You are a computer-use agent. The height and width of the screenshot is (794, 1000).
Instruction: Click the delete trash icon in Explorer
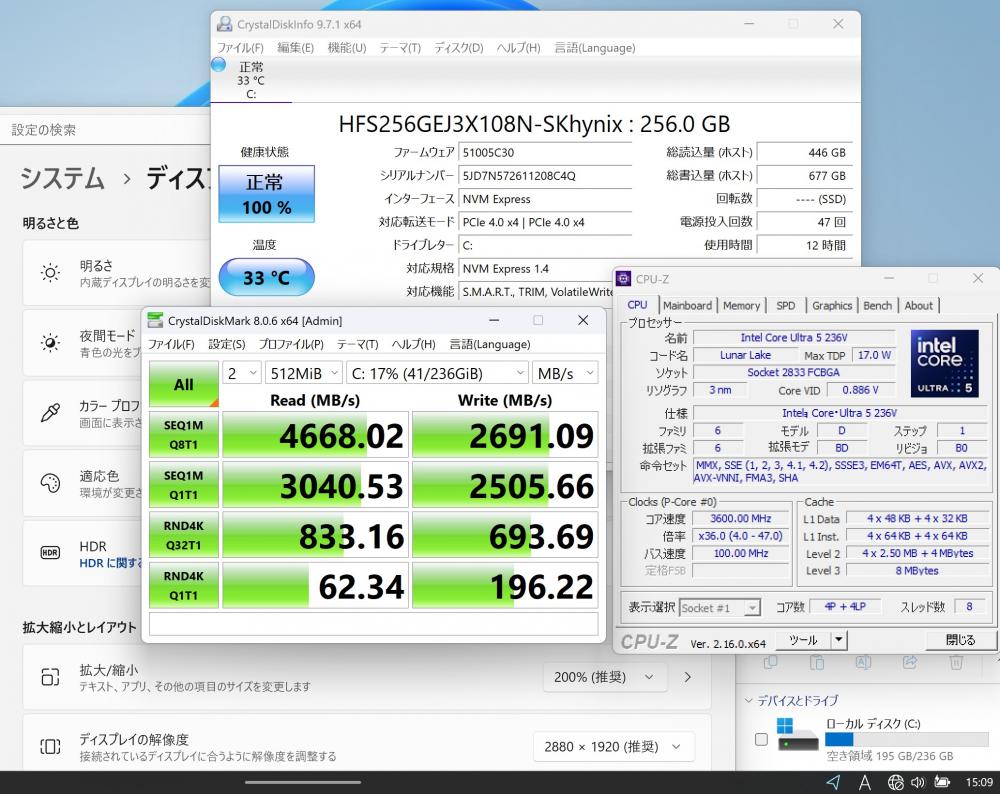pyautogui.click(x=956, y=662)
